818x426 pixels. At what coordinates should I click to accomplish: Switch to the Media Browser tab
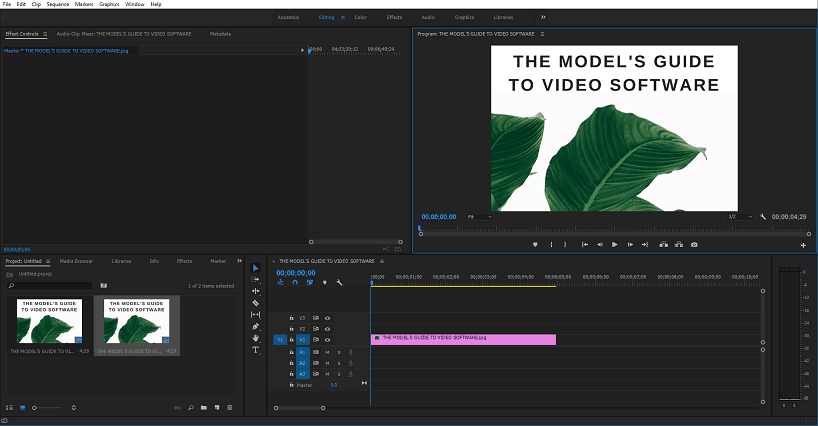76,261
